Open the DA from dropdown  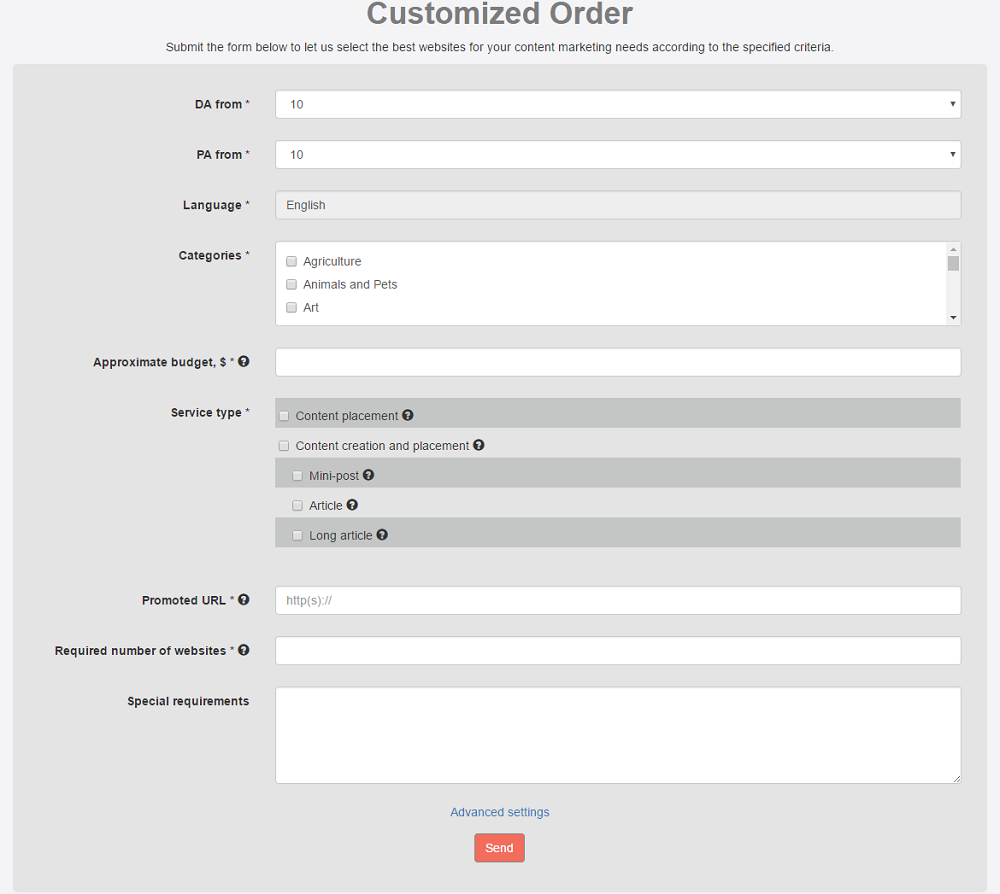(x=618, y=104)
